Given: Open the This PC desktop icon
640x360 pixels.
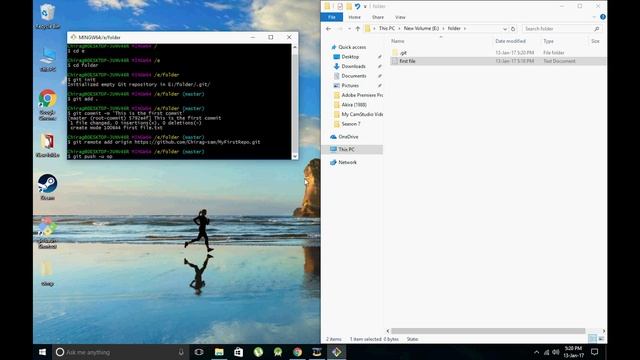Looking at the screenshot, I should [x=48, y=60].
